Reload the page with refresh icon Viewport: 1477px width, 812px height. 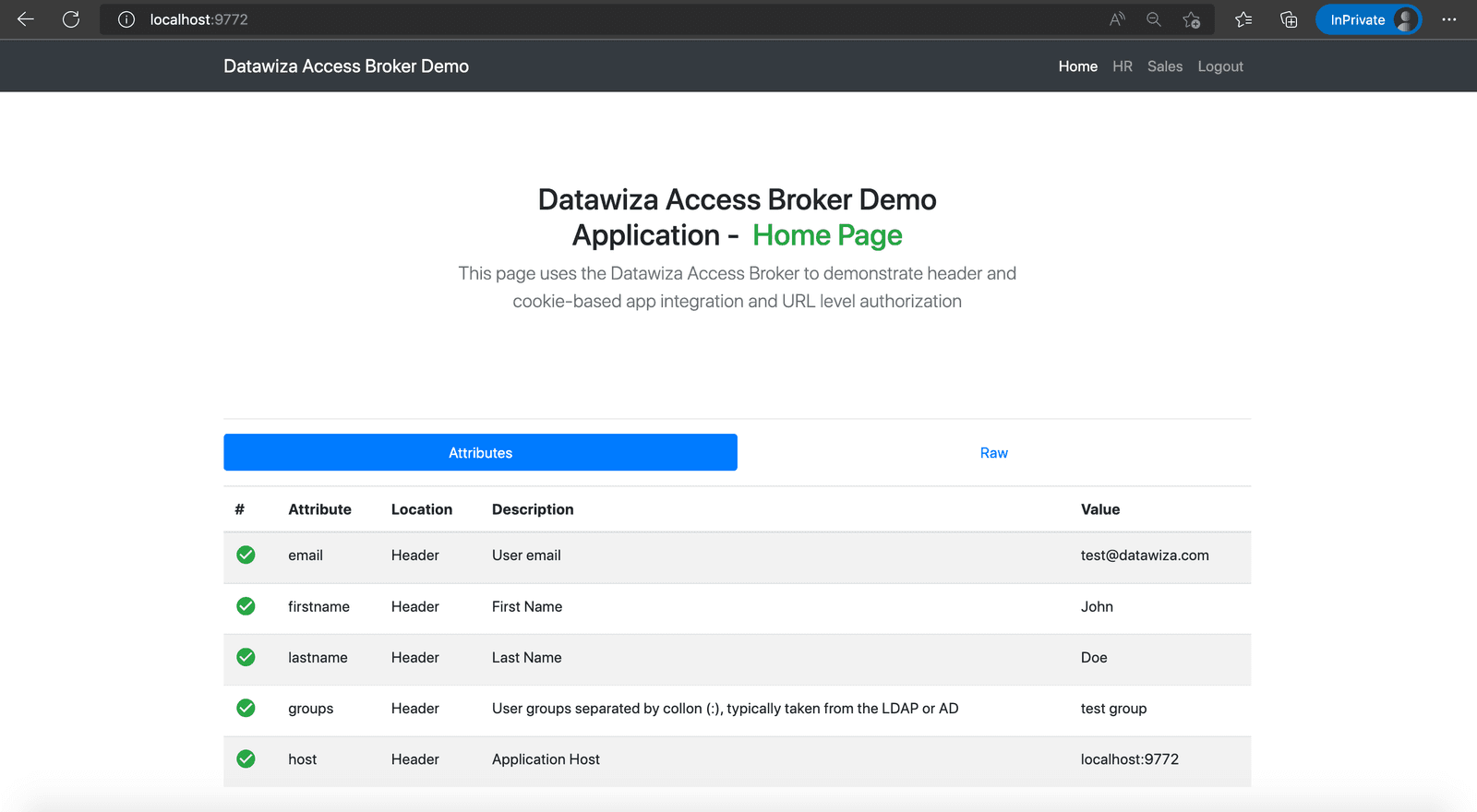(71, 19)
